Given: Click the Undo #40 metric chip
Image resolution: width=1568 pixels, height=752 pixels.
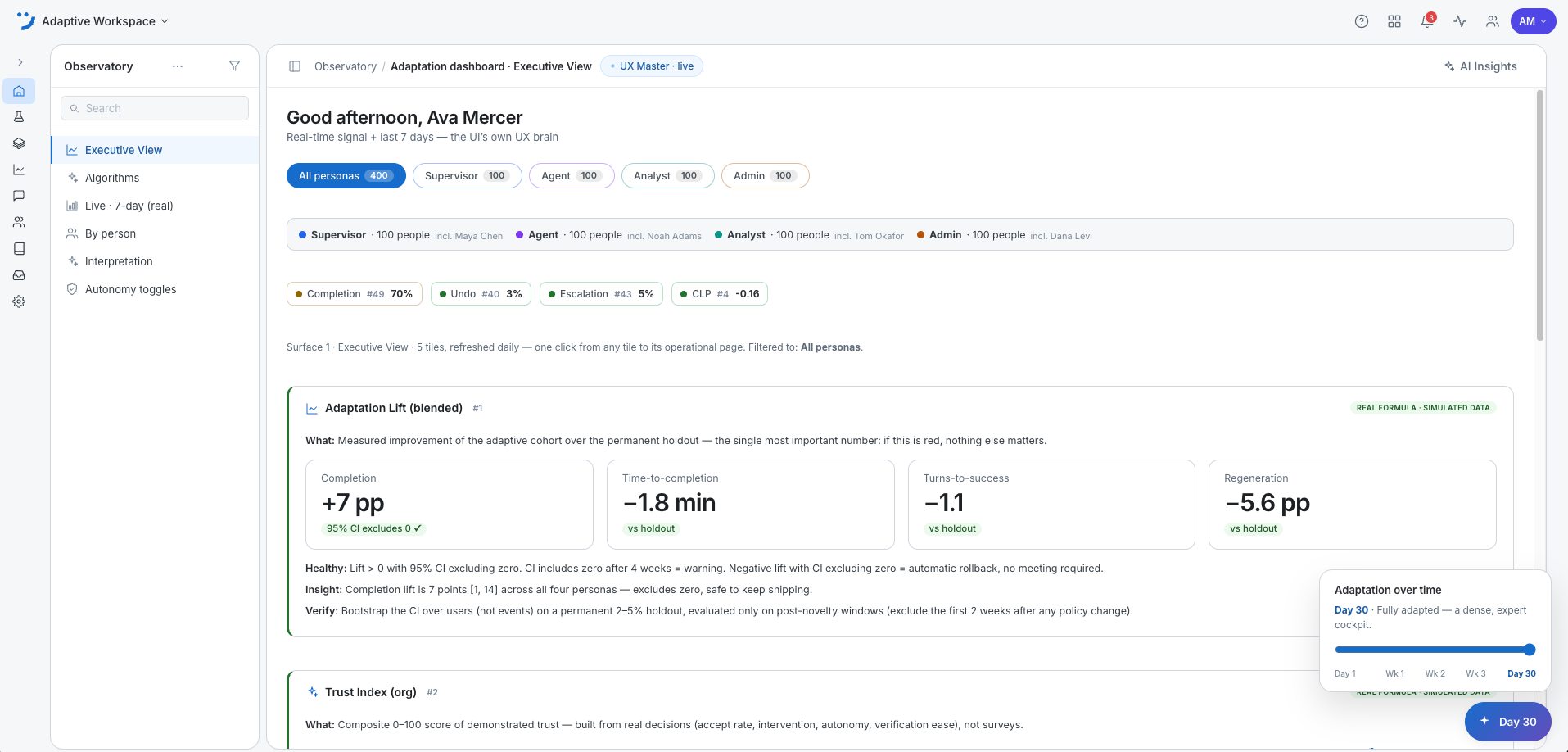Looking at the screenshot, I should tap(481, 294).
